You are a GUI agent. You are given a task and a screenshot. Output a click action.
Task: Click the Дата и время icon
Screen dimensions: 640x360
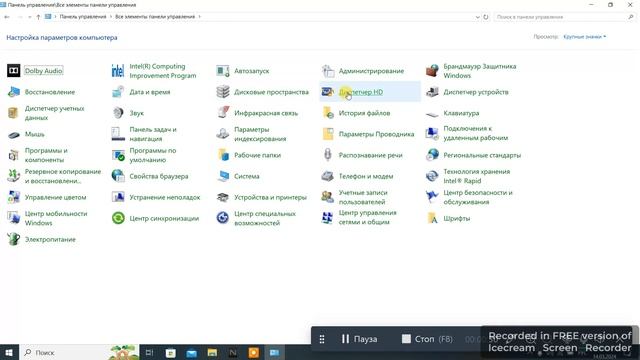pyautogui.click(x=118, y=92)
